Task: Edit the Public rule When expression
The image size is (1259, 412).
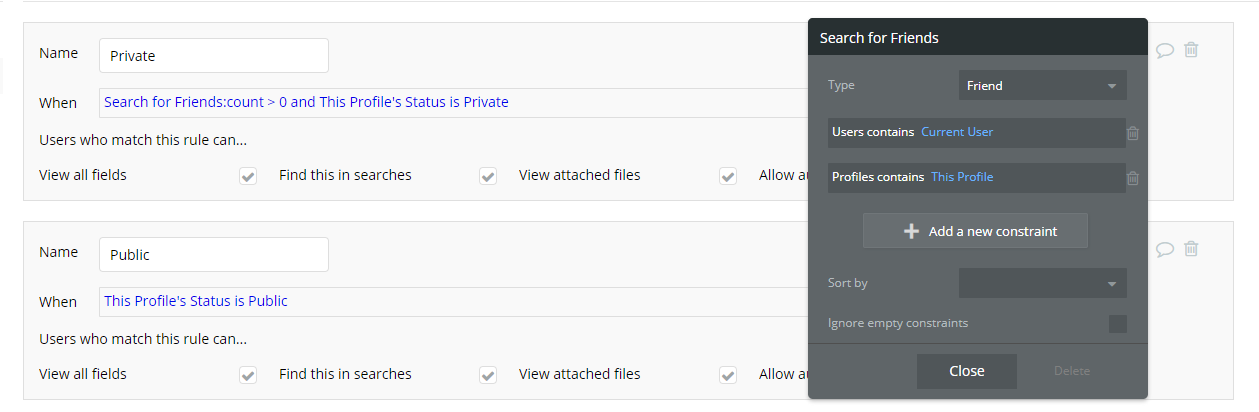Action: pyautogui.click(x=196, y=301)
